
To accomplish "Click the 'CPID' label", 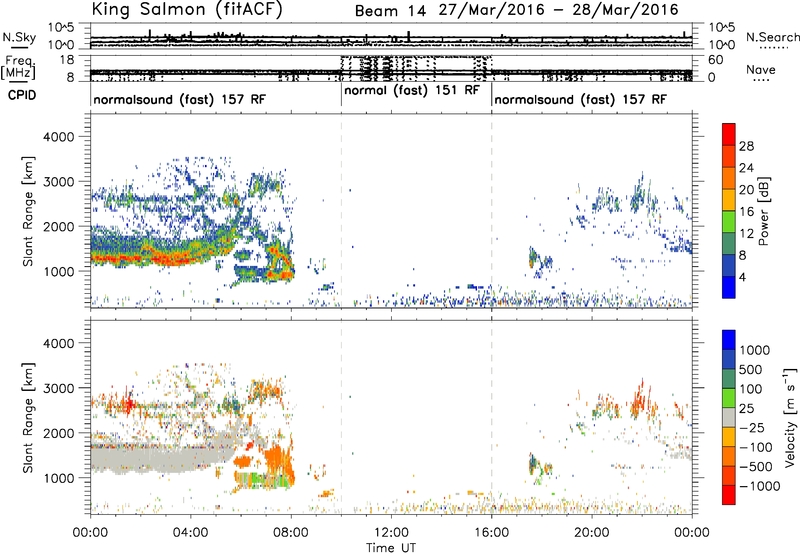I will 22,95.
